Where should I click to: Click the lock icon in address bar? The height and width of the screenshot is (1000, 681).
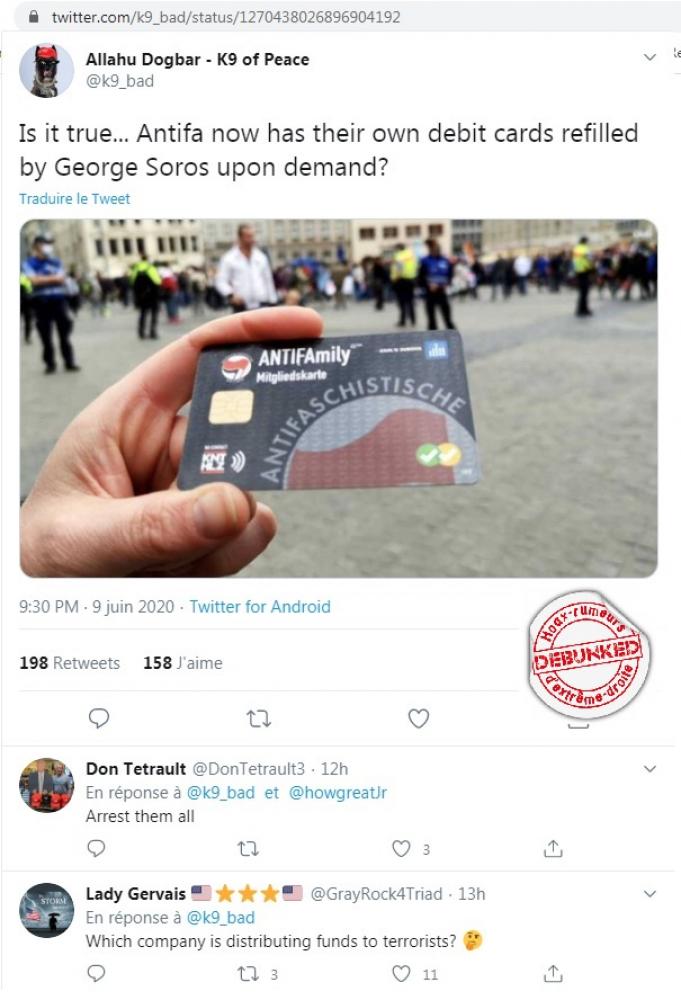34,17
